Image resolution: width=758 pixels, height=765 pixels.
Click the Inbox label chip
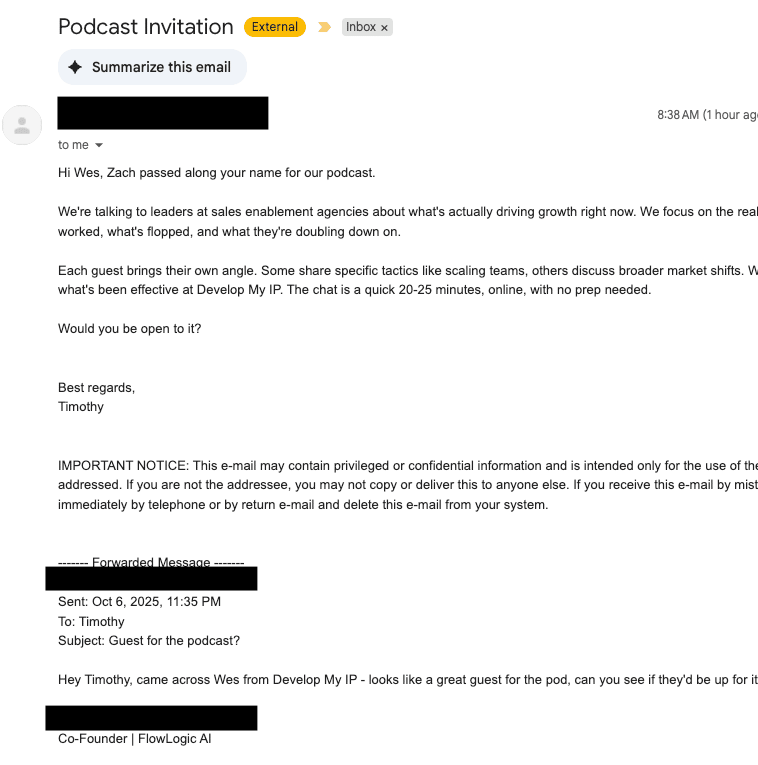pos(360,27)
